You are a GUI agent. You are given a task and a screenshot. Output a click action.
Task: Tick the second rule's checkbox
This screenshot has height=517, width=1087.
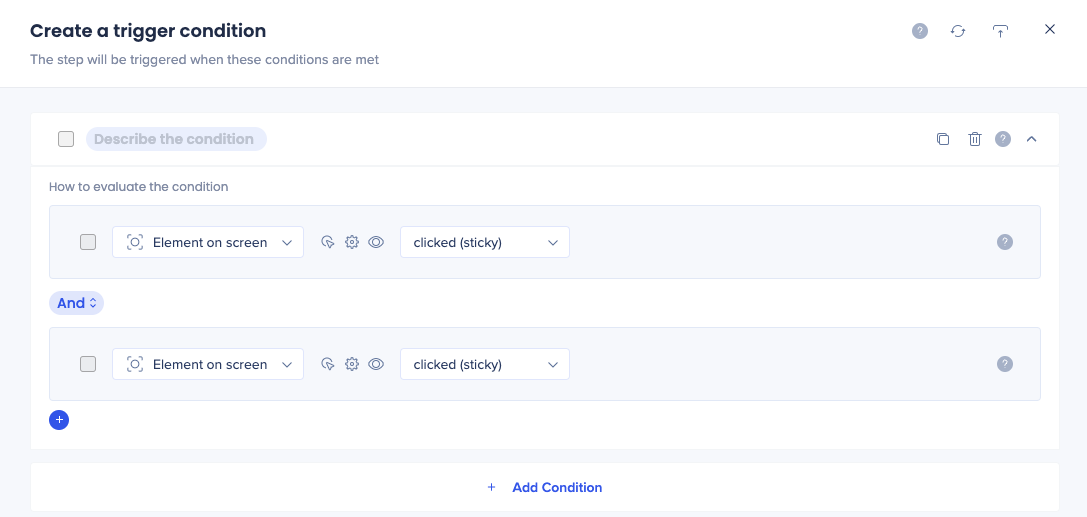[88, 364]
